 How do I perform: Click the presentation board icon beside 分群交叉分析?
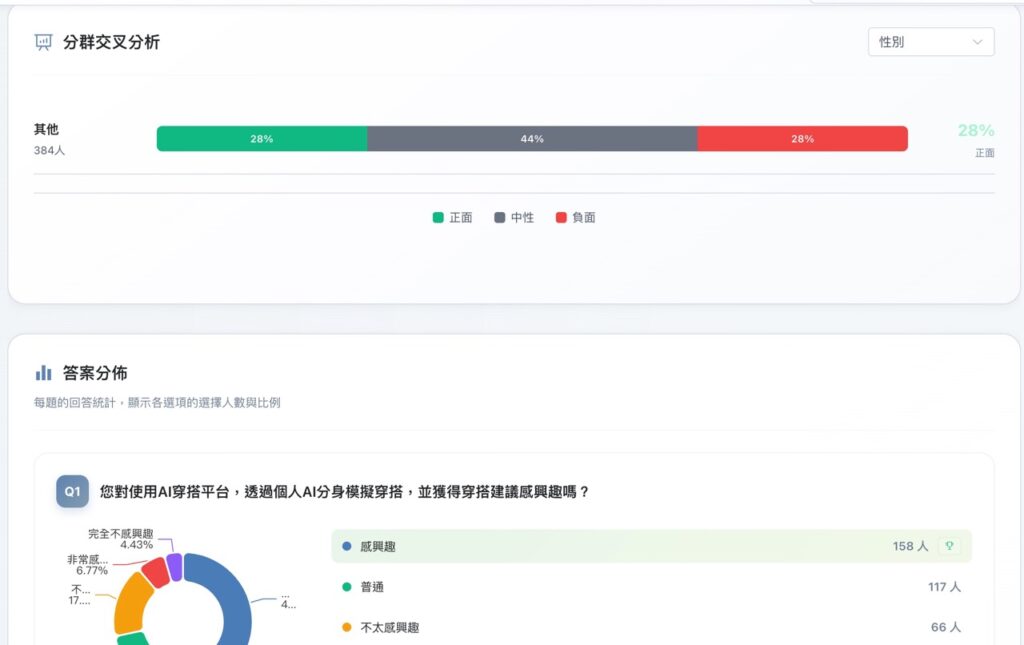[41, 42]
